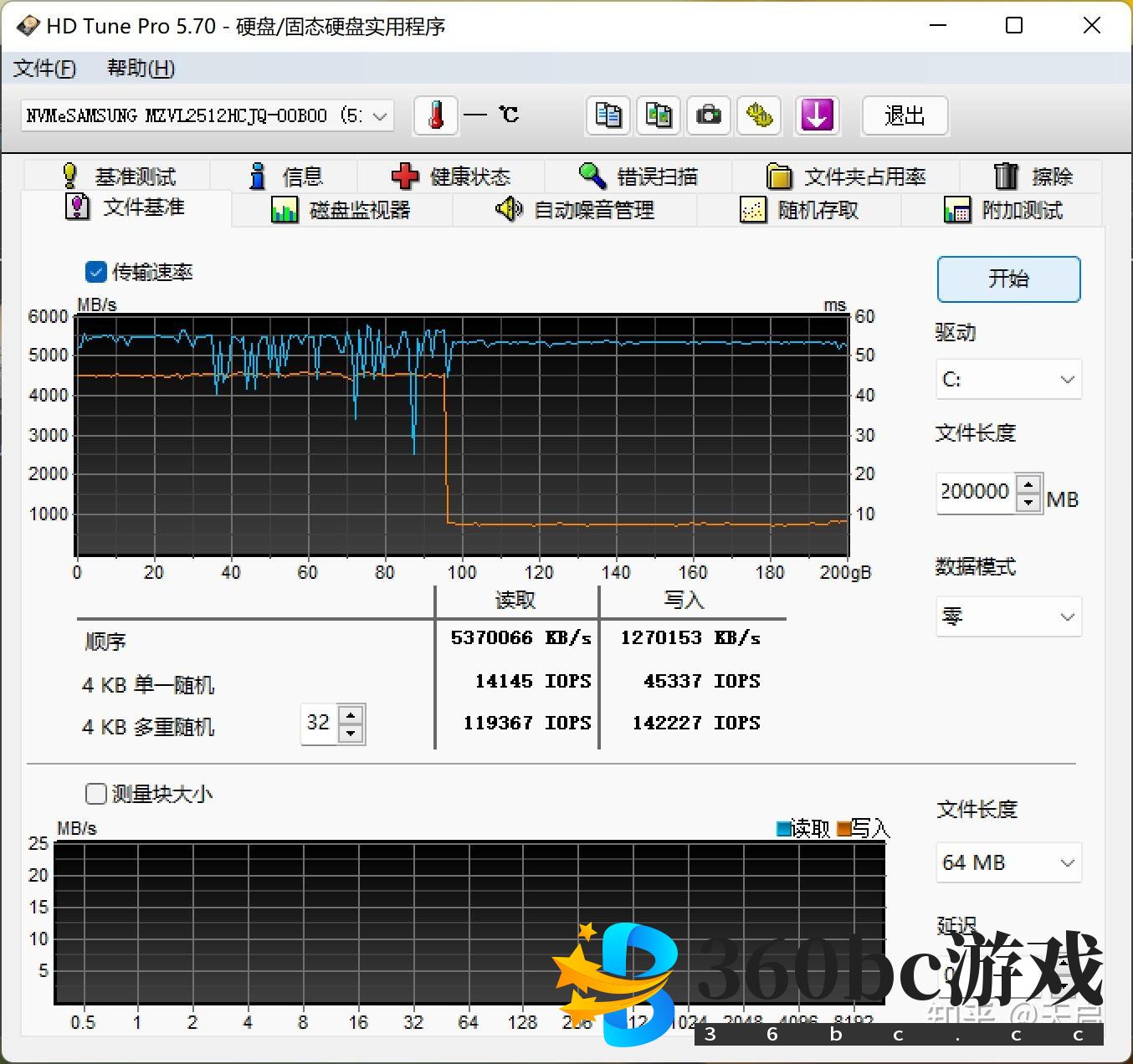The width and height of the screenshot is (1133, 1064).
Task: Click the camera save screenshot icon
Action: click(709, 115)
